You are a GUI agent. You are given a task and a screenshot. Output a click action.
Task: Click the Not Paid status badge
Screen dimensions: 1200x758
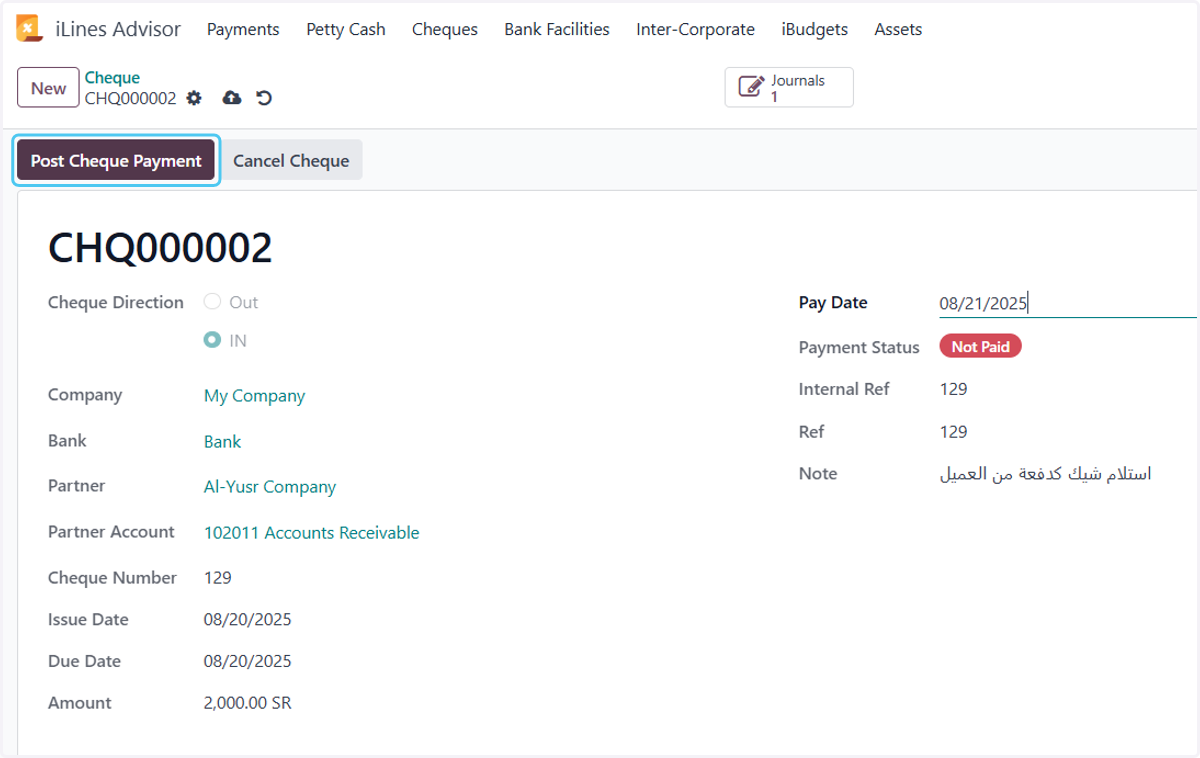(980, 347)
